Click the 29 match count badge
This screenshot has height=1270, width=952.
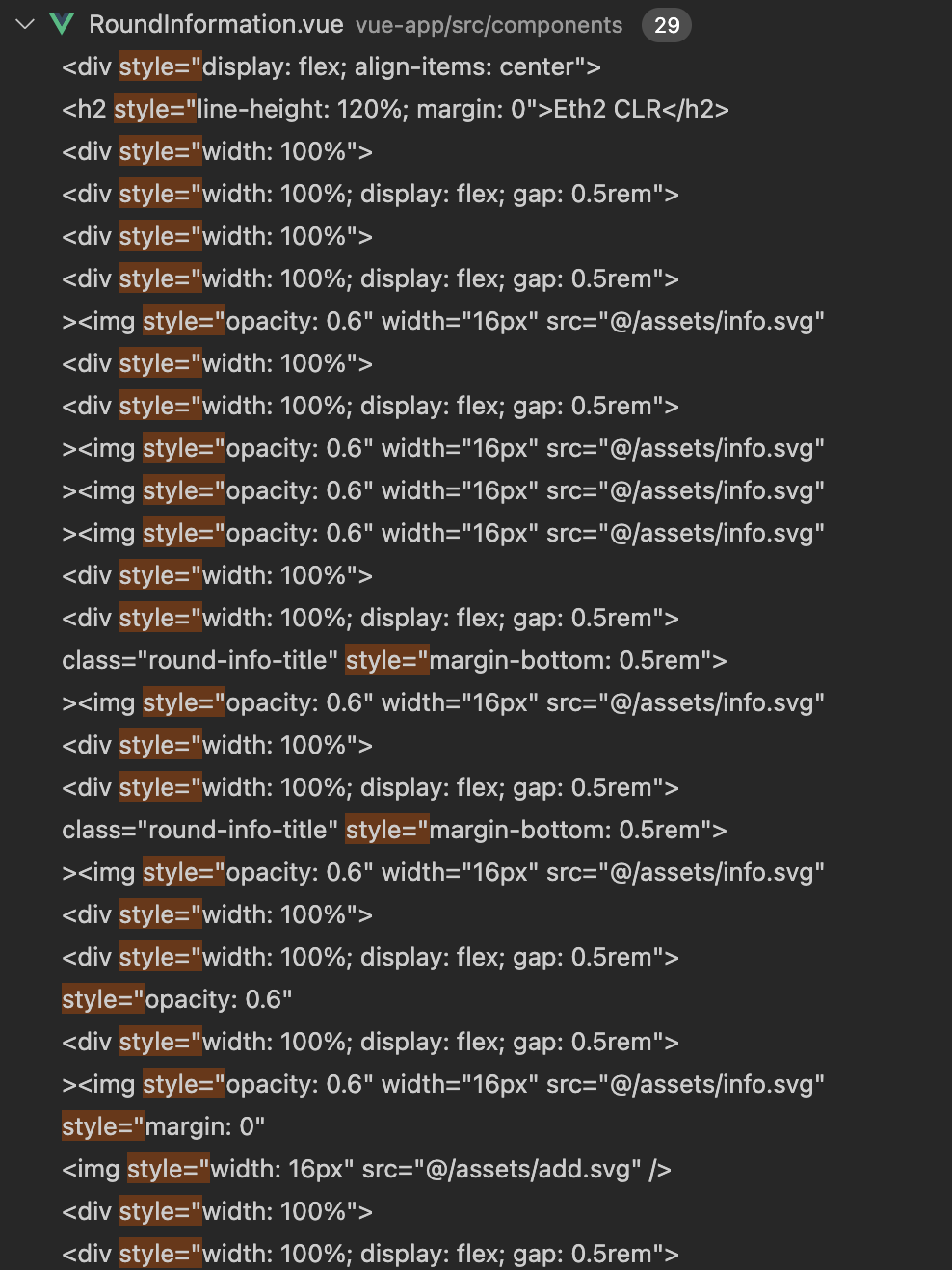(668, 24)
